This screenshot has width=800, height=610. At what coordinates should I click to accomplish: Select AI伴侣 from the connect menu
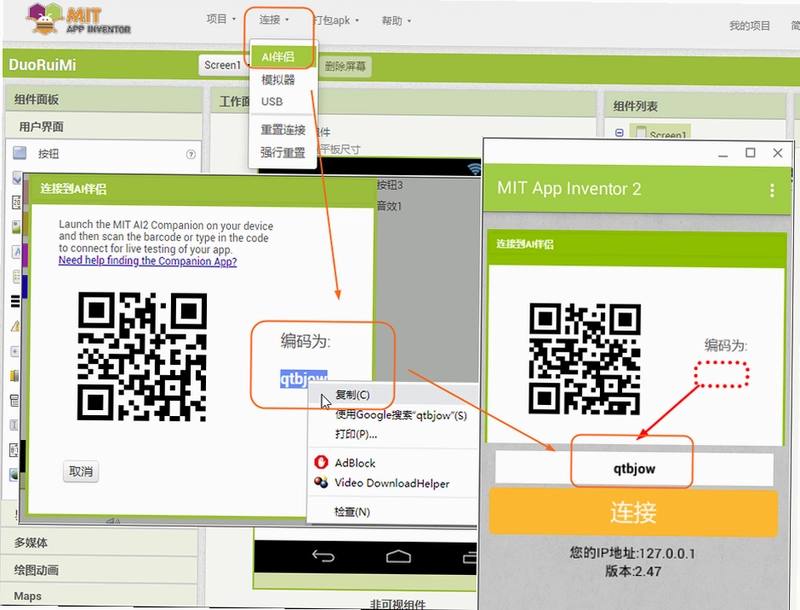[x=283, y=57]
